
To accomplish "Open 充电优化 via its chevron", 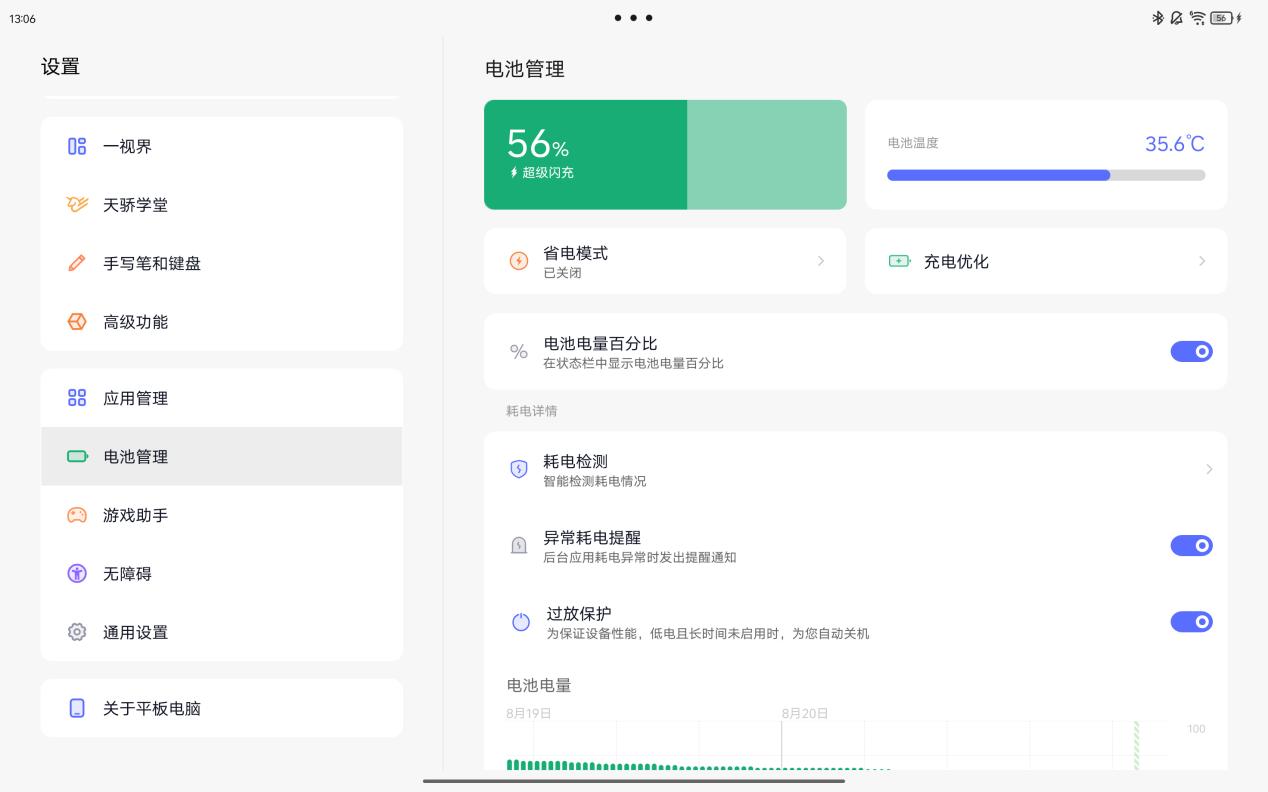I will [1201, 261].
